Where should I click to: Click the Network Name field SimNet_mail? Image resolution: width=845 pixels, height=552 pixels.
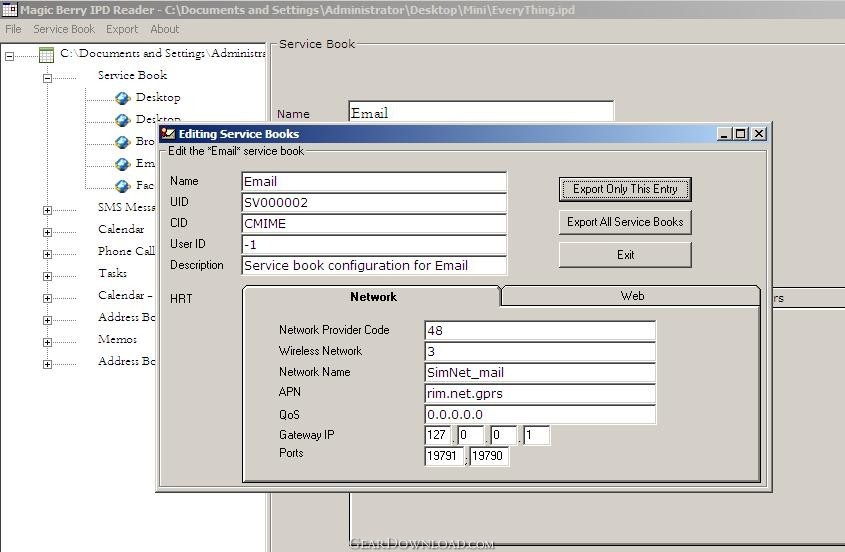point(540,372)
